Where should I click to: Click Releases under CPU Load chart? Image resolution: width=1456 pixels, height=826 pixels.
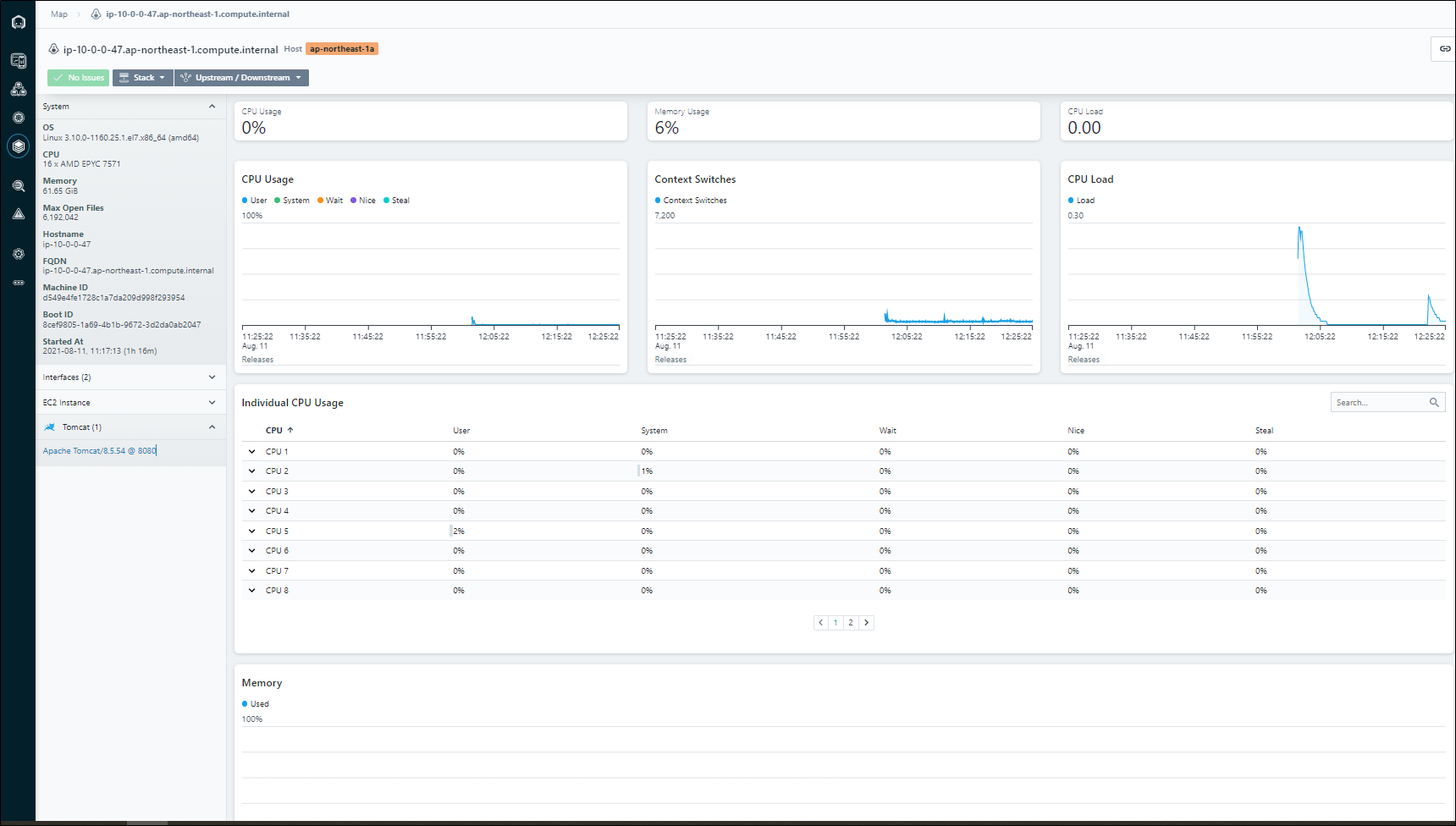(x=1084, y=360)
